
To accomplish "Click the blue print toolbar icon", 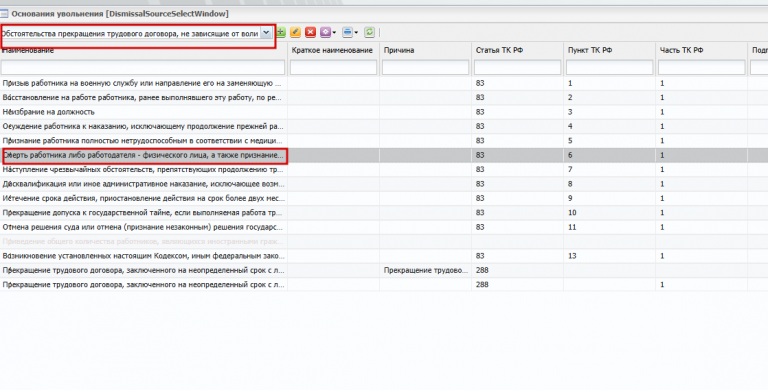I will (347, 32).
